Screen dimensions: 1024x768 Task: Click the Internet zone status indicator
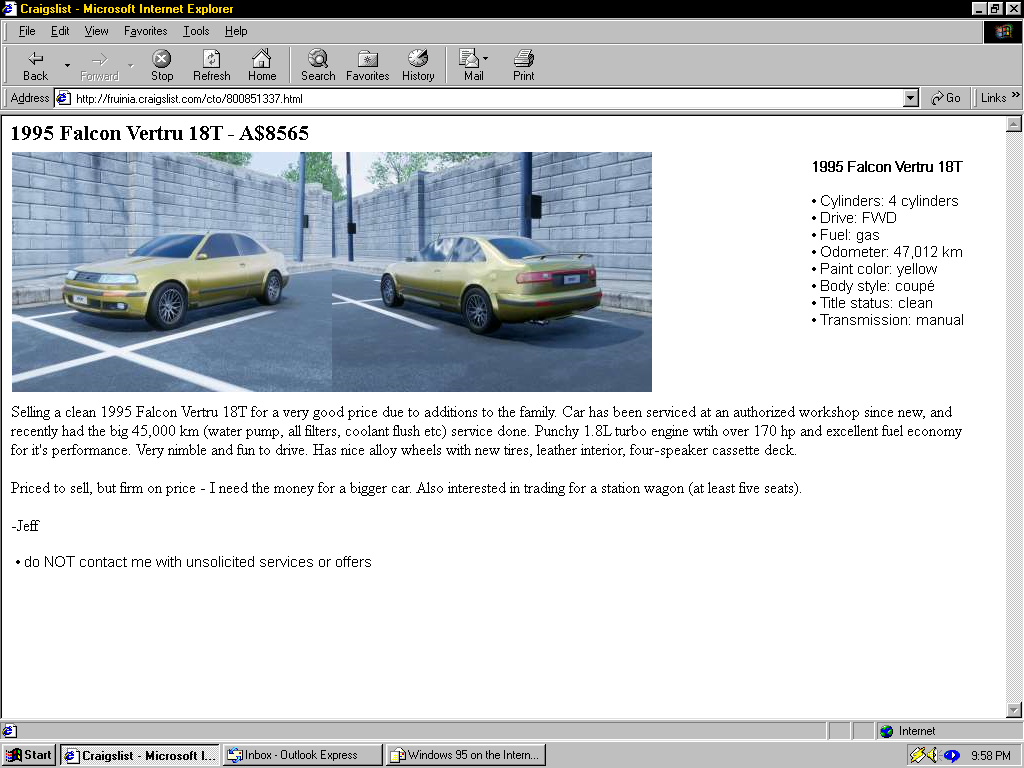click(908, 731)
